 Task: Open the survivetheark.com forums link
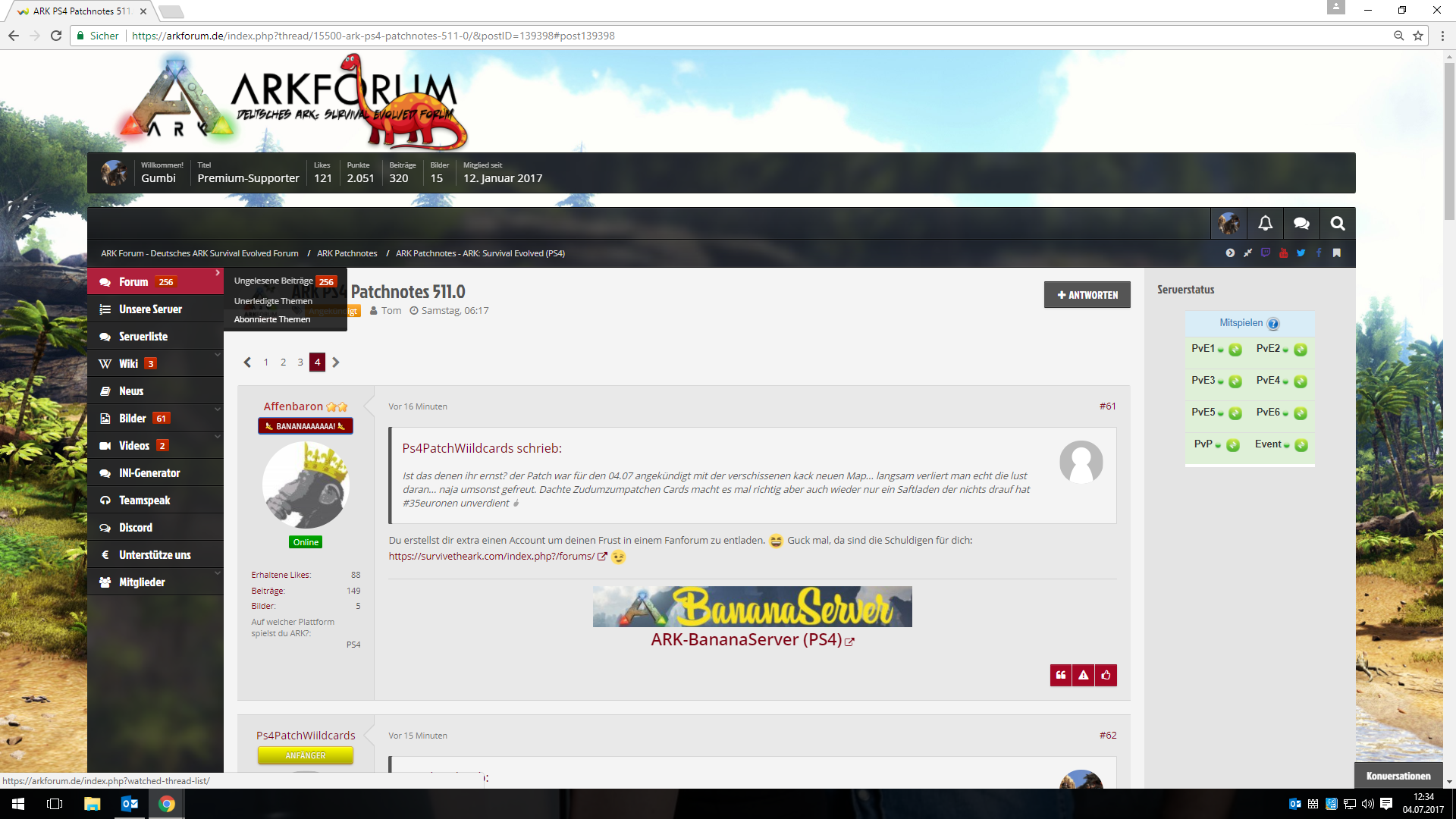[x=491, y=557]
